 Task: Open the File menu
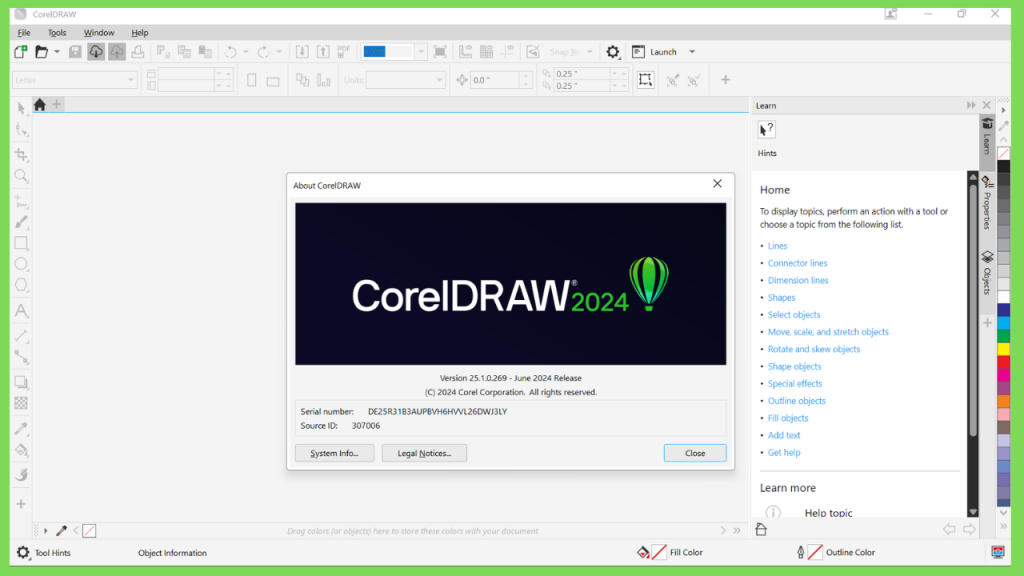tap(24, 33)
